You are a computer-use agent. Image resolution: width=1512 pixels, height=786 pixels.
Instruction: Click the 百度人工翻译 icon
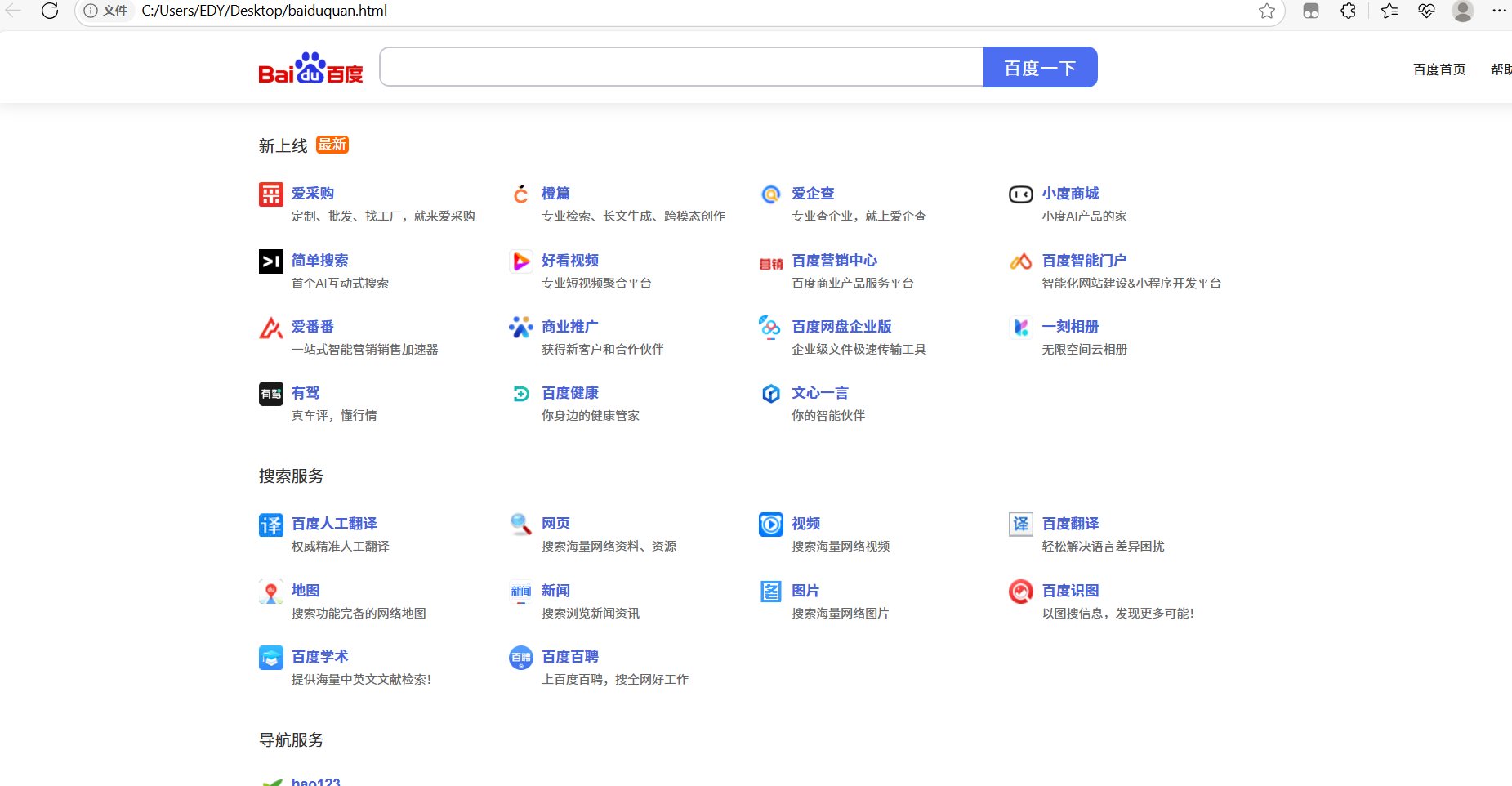[271, 525]
